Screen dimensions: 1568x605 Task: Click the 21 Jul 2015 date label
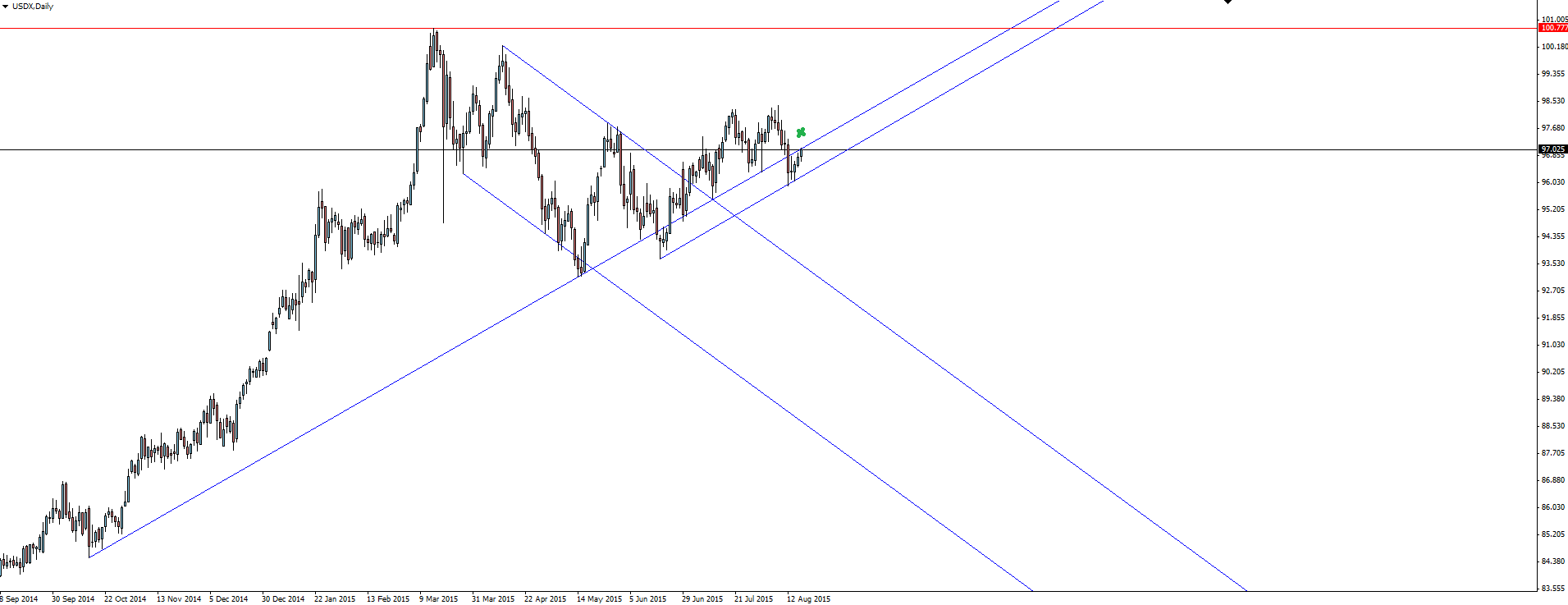(x=754, y=599)
